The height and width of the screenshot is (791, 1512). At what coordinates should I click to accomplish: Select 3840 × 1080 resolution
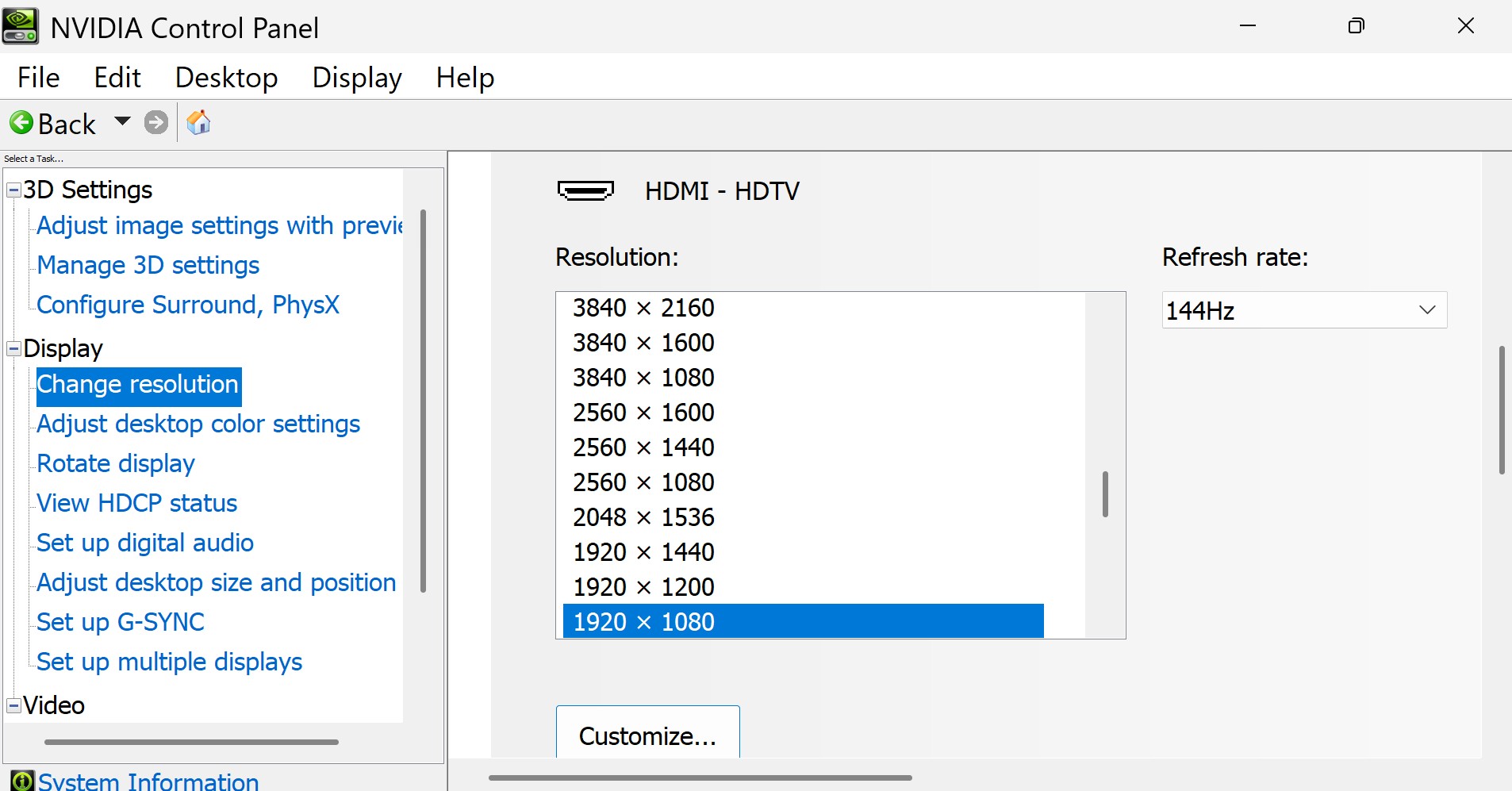point(803,378)
